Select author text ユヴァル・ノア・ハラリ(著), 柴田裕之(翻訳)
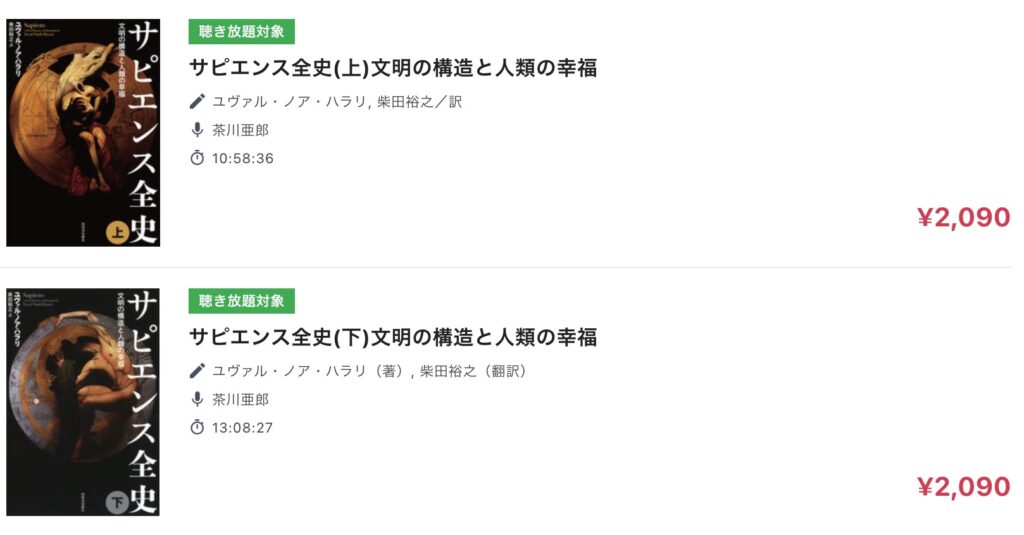The width and height of the screenshot is (1024, 535). [370, 370]
